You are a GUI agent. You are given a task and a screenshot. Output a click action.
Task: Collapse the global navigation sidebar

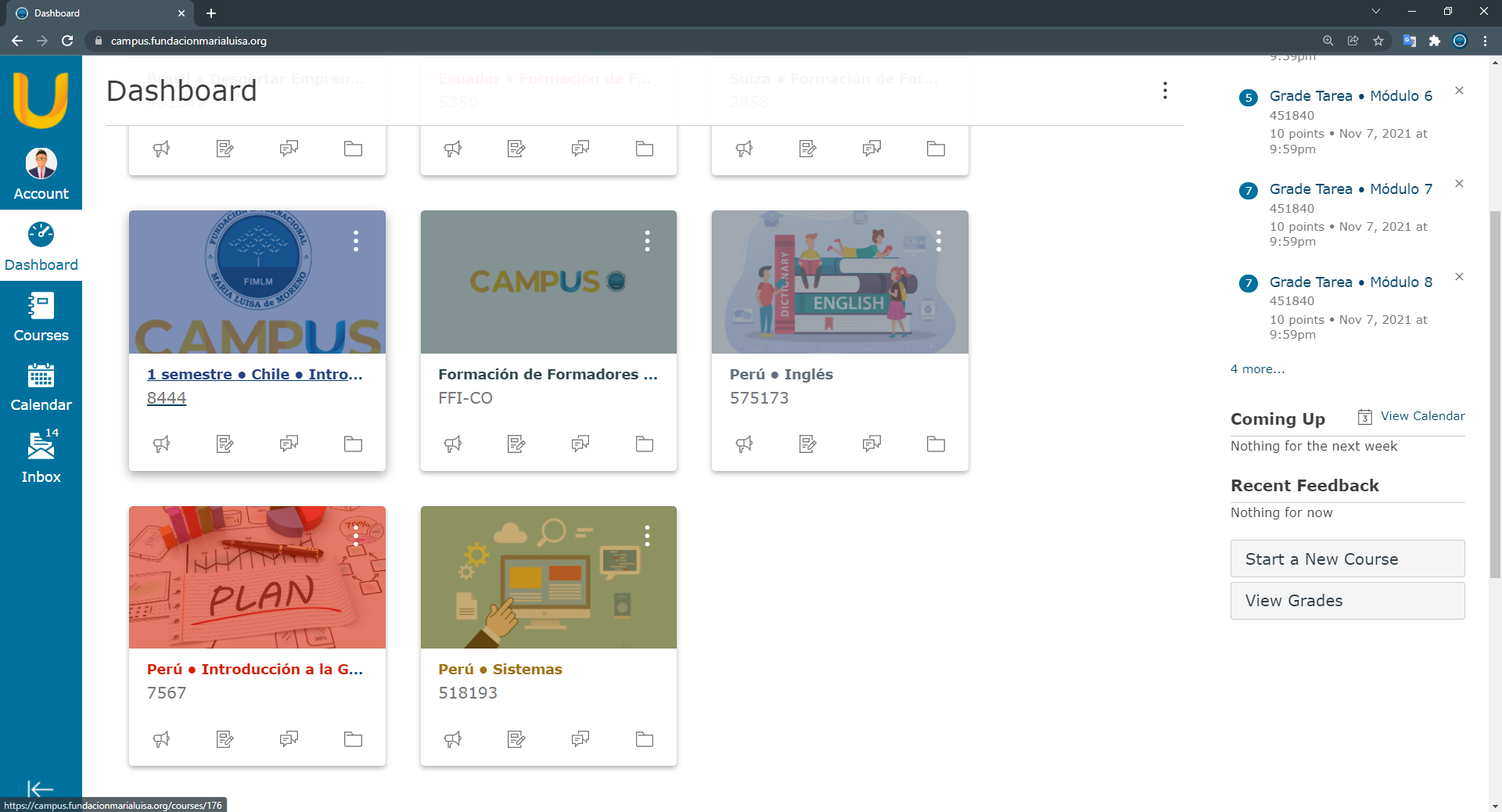click(x=39, y=789)
